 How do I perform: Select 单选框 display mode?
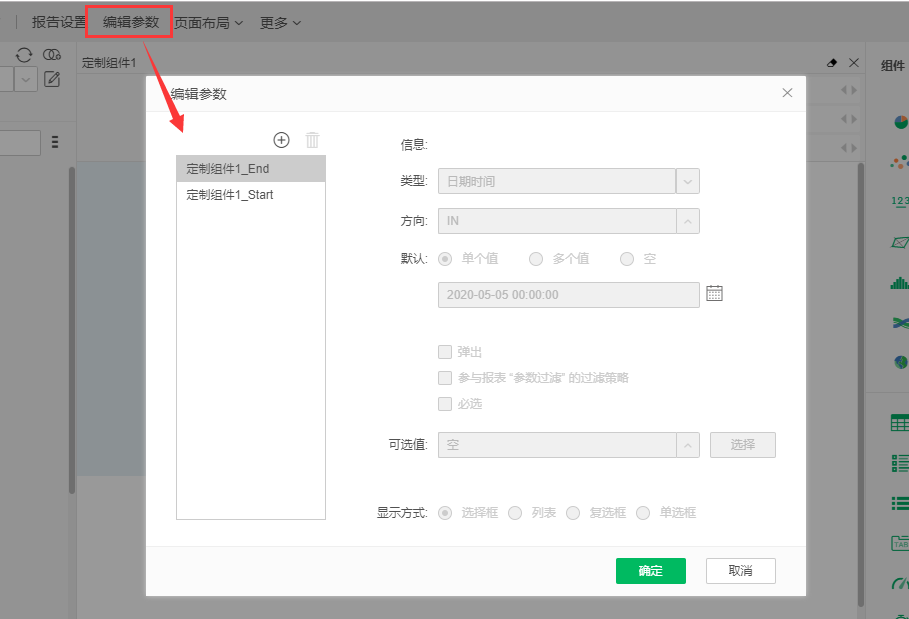coord(643,513)
